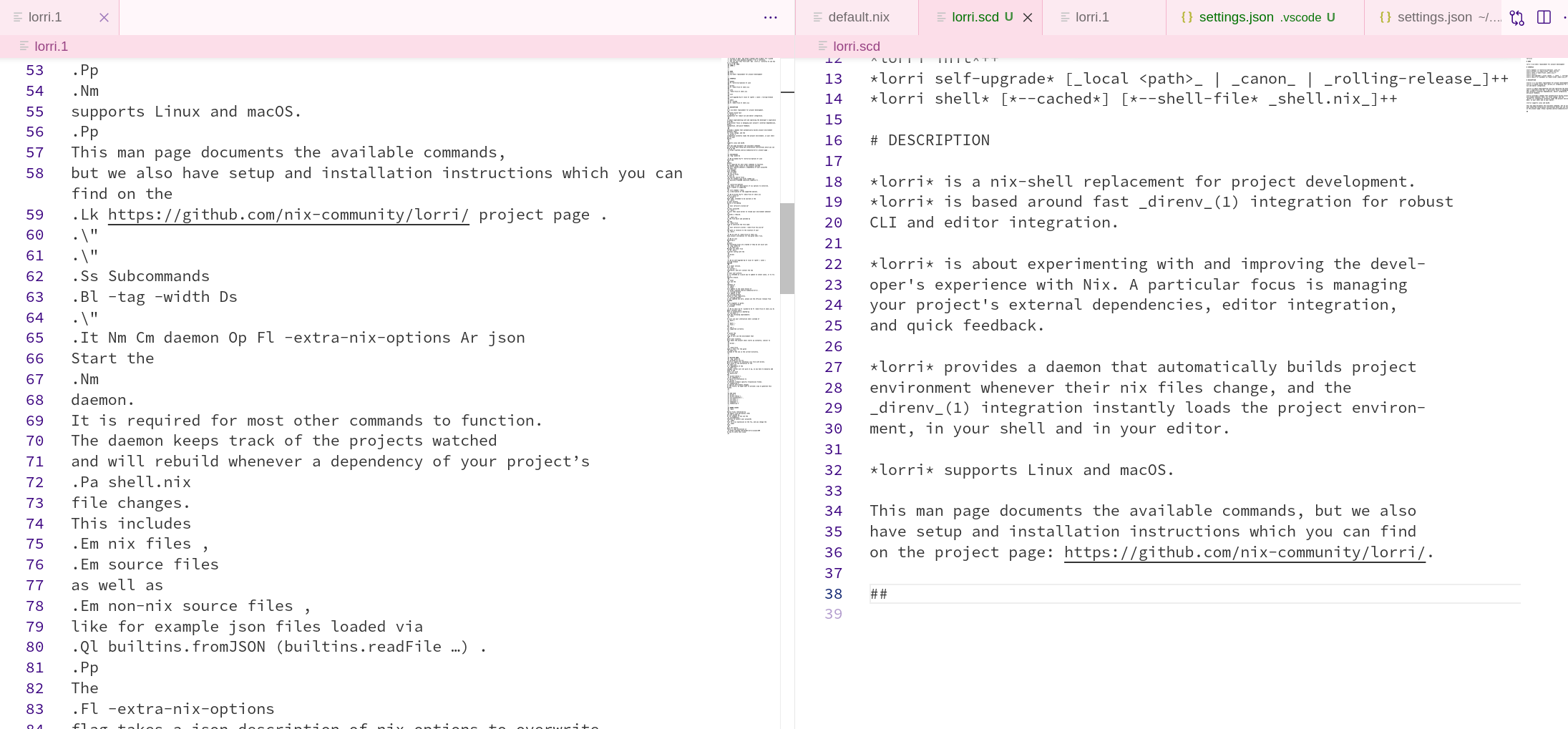1568x729 pixels.
Task: Click 'file changes.' on line 73
Action: click(x=131, y=503)
